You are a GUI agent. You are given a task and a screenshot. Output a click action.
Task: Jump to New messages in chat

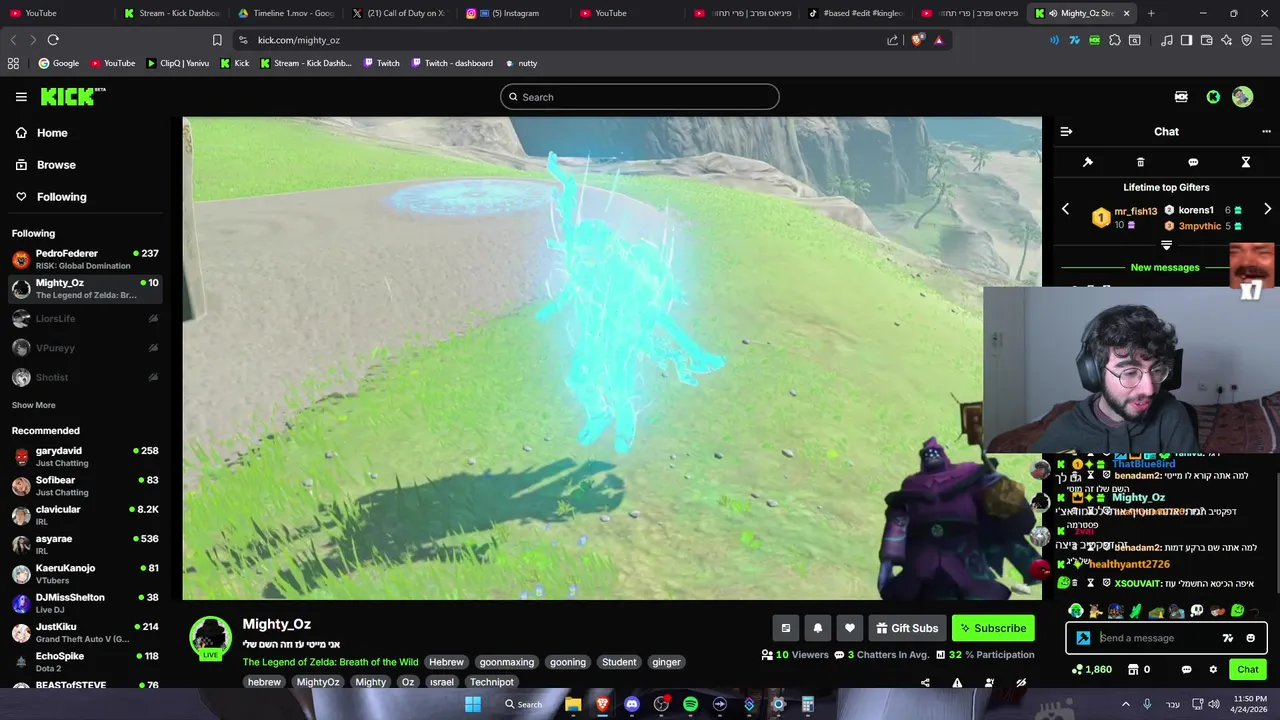(1164, 267)
